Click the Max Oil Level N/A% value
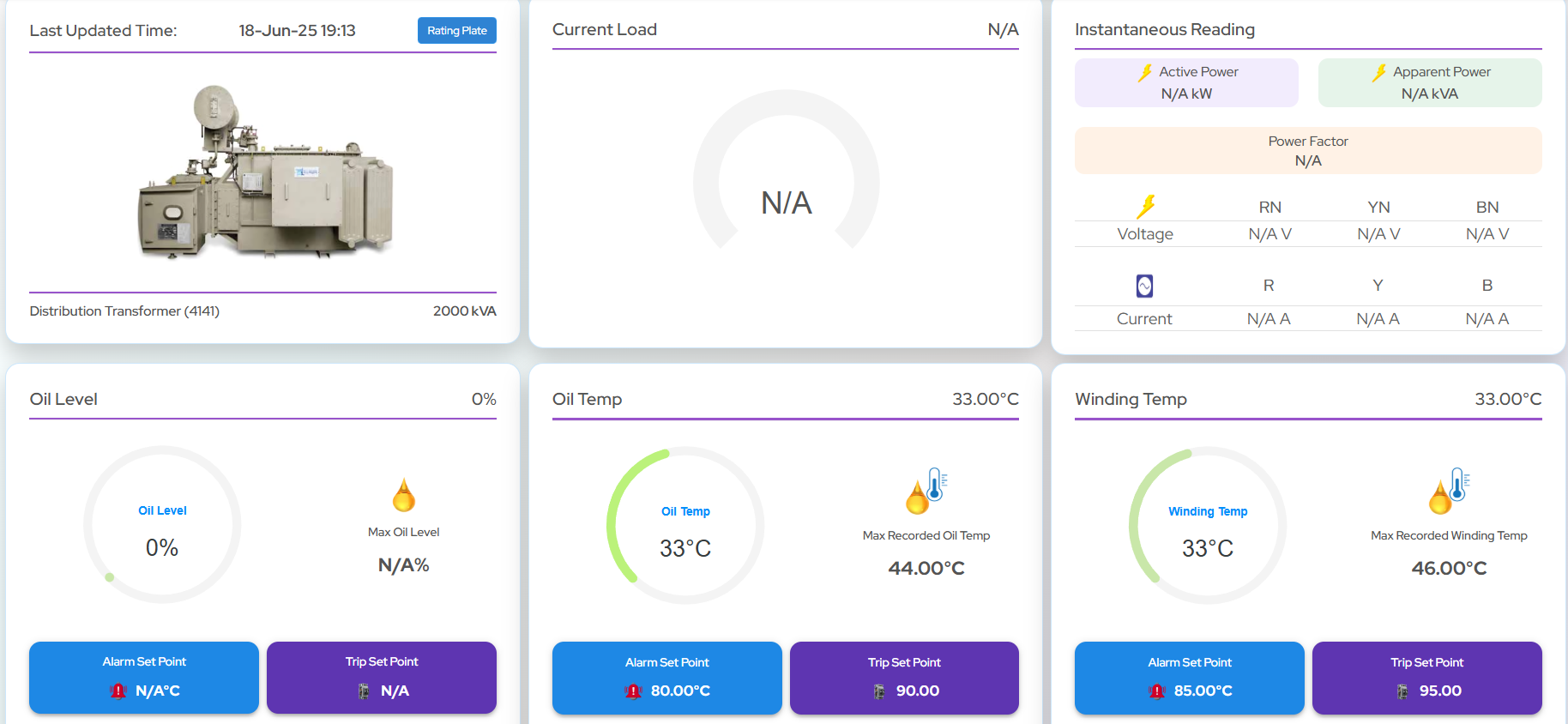 coord(403,565)
